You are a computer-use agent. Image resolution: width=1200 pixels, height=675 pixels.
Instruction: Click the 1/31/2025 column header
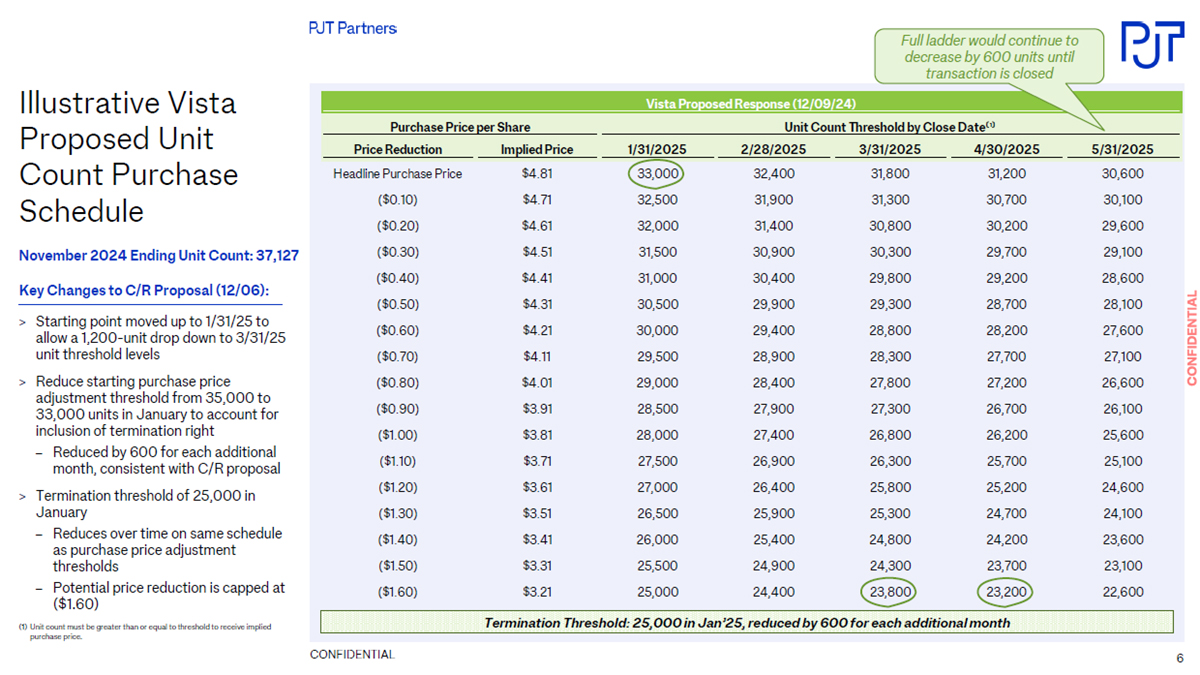(x=658, y=150)
